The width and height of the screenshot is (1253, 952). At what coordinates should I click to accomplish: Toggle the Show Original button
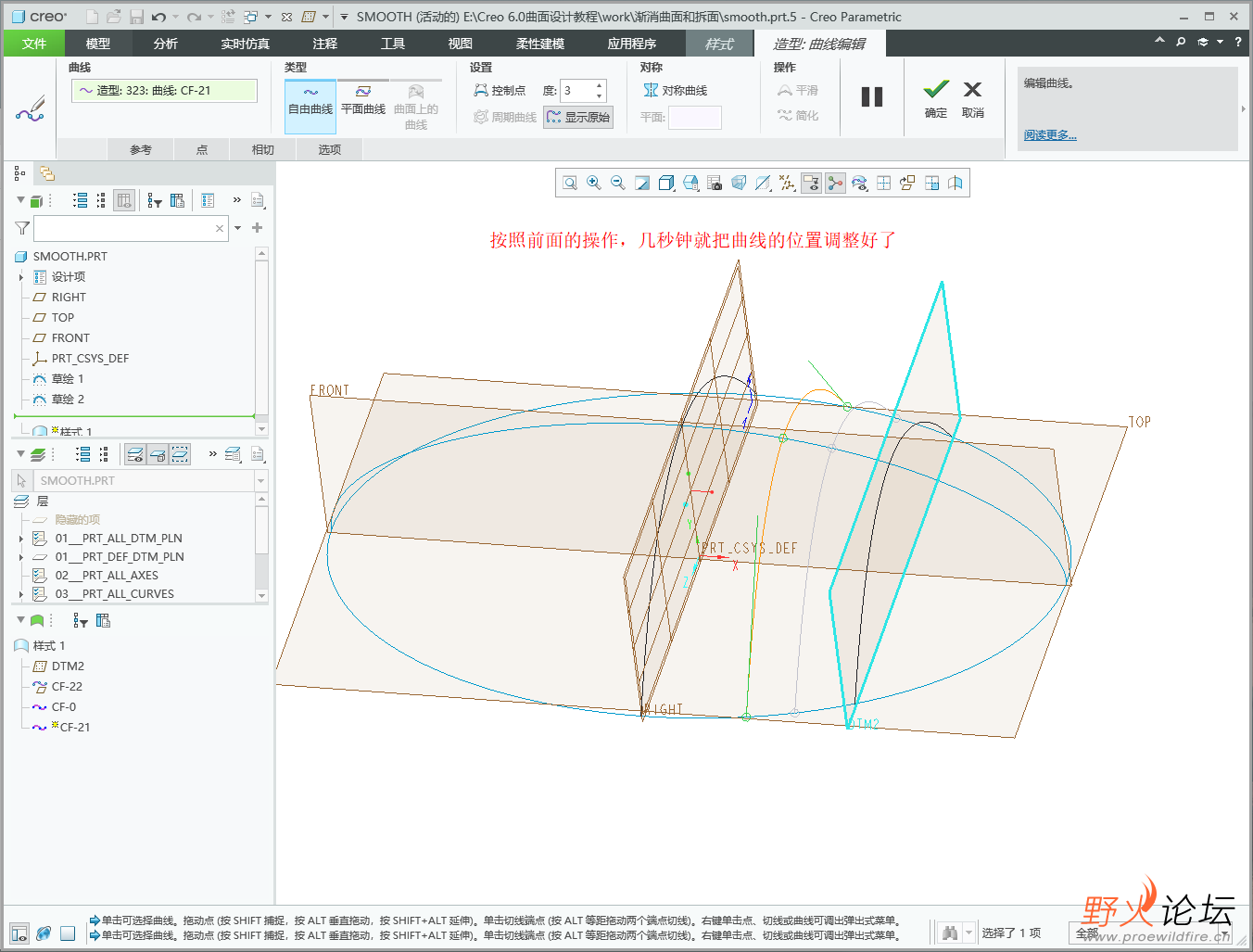tap(578, 117)
